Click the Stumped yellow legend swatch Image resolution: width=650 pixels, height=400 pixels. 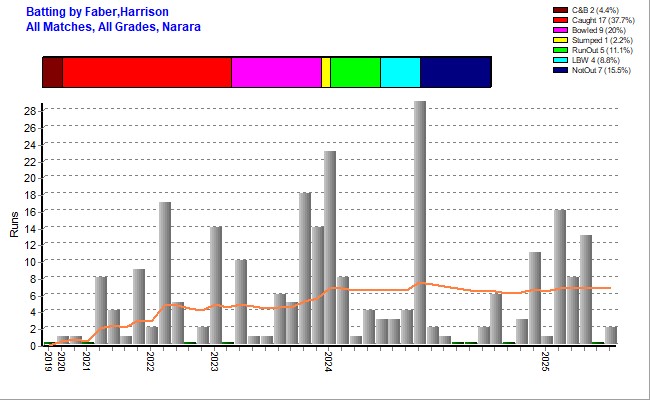point(559,40)
